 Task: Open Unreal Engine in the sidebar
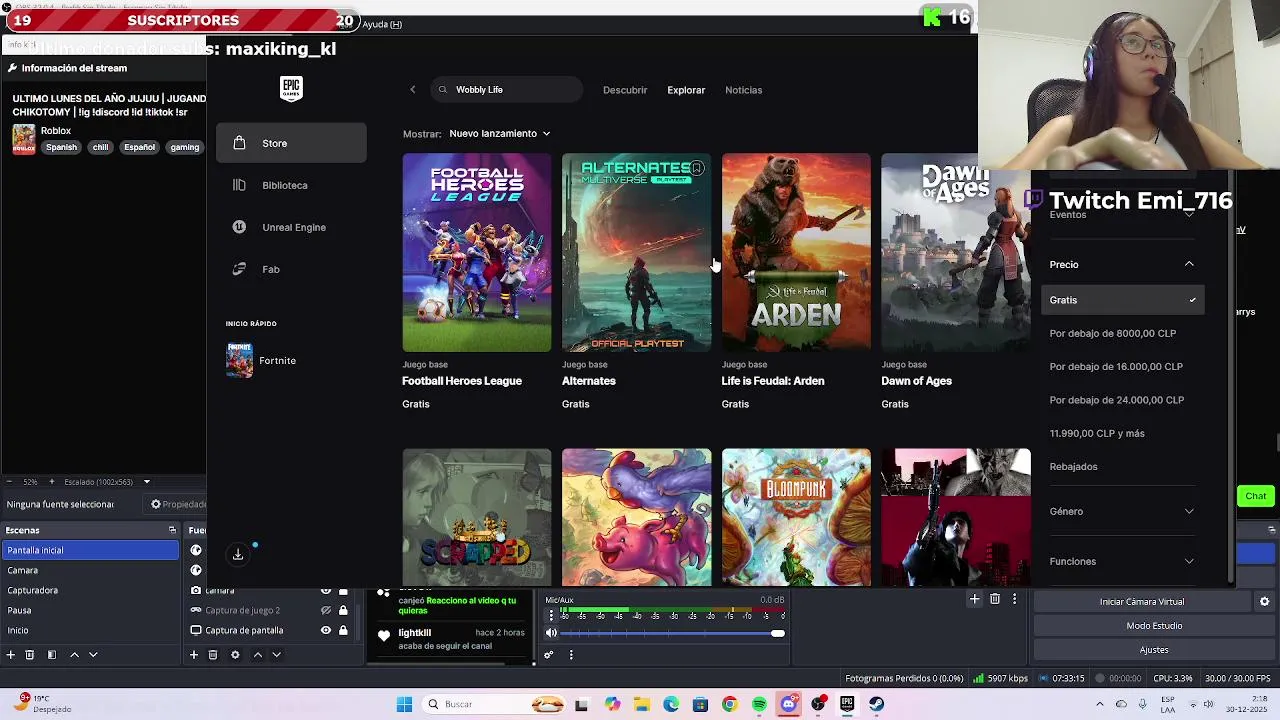click(291, 227)
